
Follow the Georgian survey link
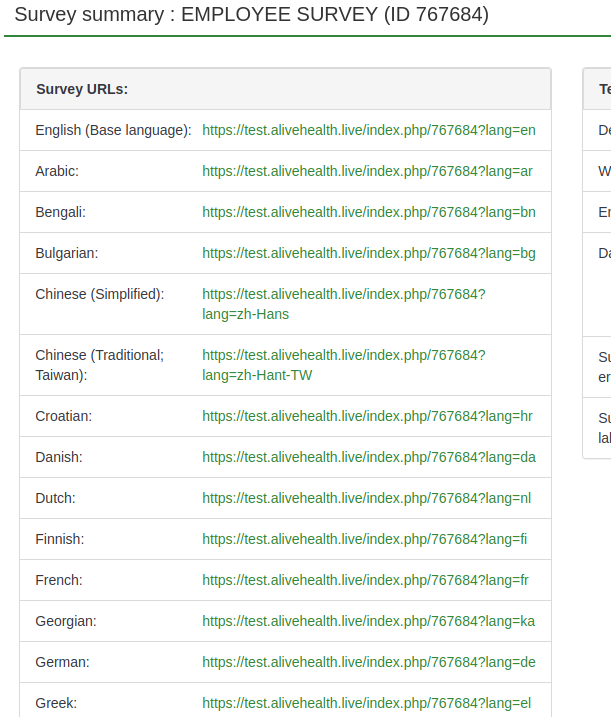click(368, 621)
